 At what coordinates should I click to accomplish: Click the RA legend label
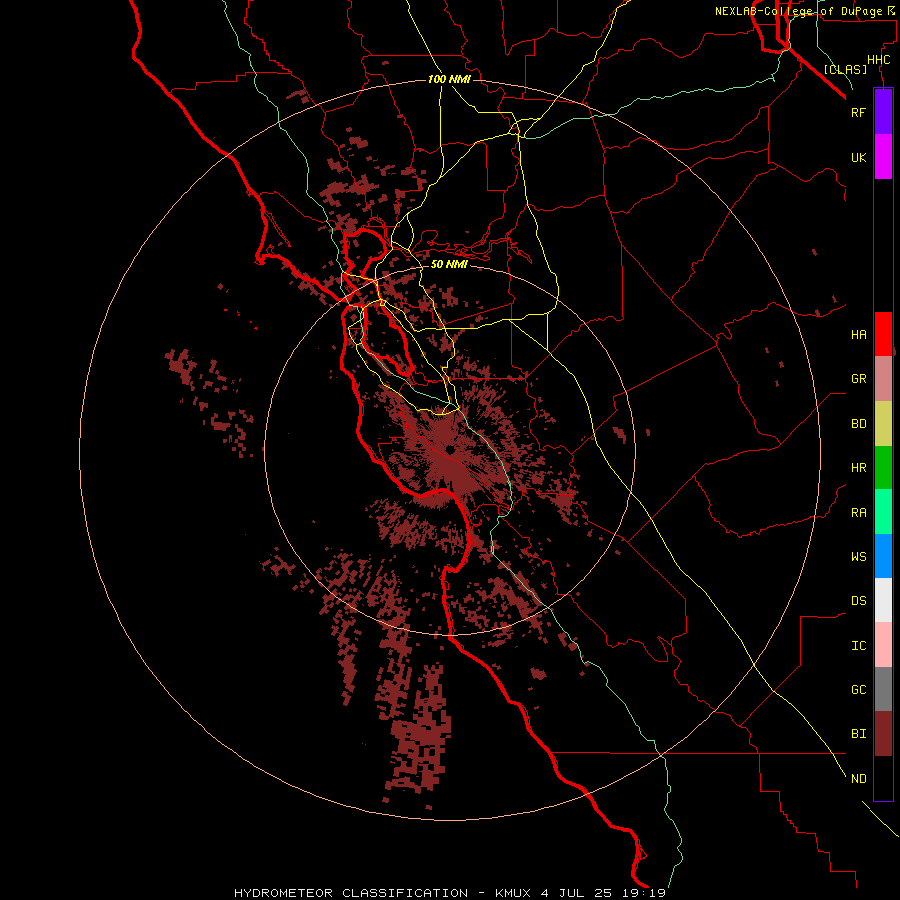(x=859, y=513)
